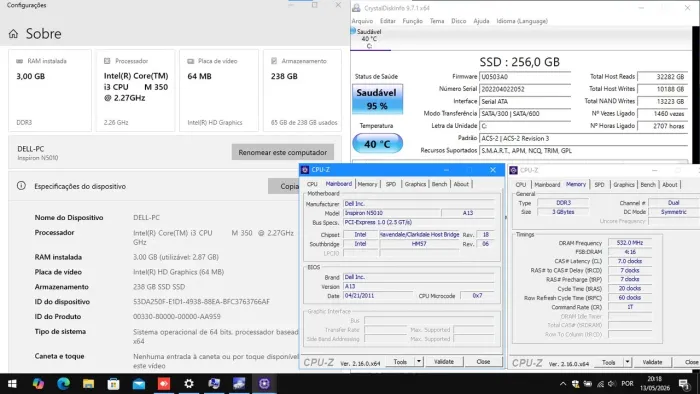Click the Placa de vídeo card icon
This screenshot has width=700, height=394.
[x=191, y=61]
